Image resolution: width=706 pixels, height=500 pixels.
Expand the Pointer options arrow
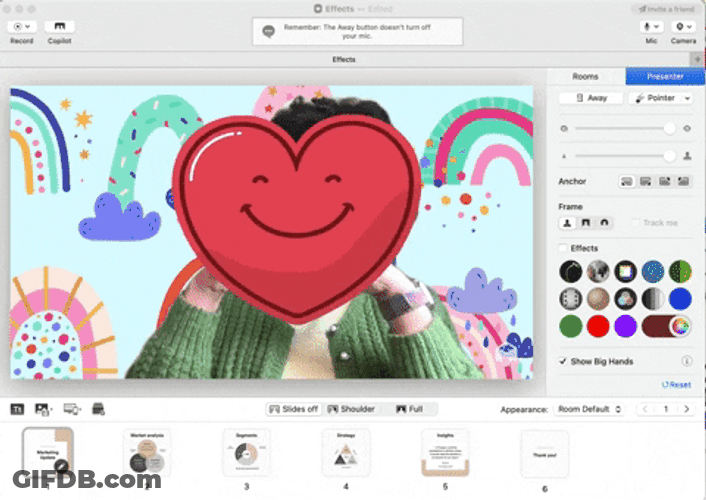click(687, 98)
